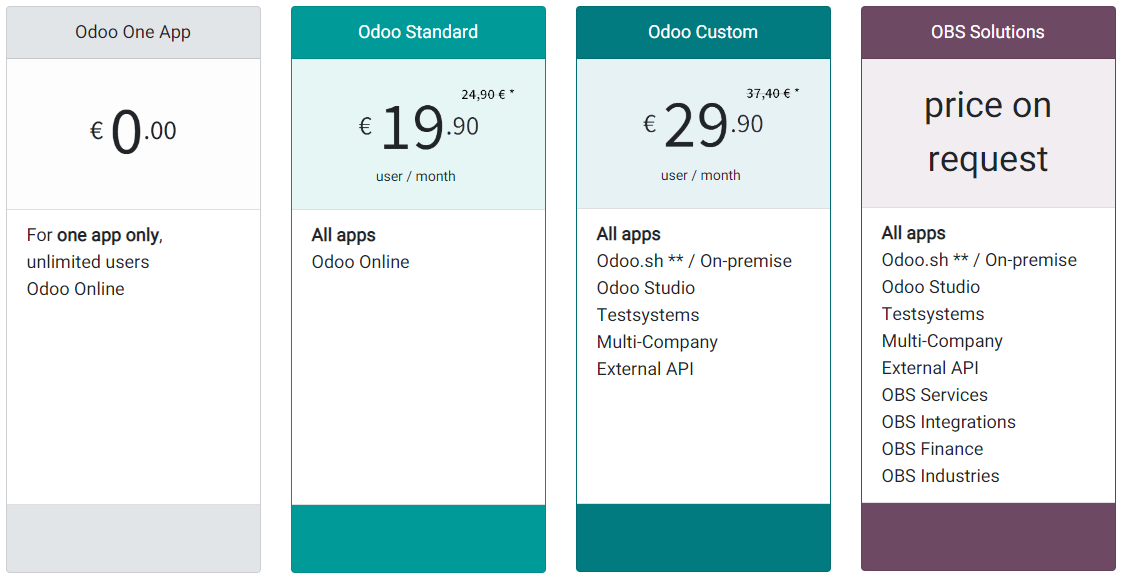Click the "OBS Integrations" feature

coord(949,422)
